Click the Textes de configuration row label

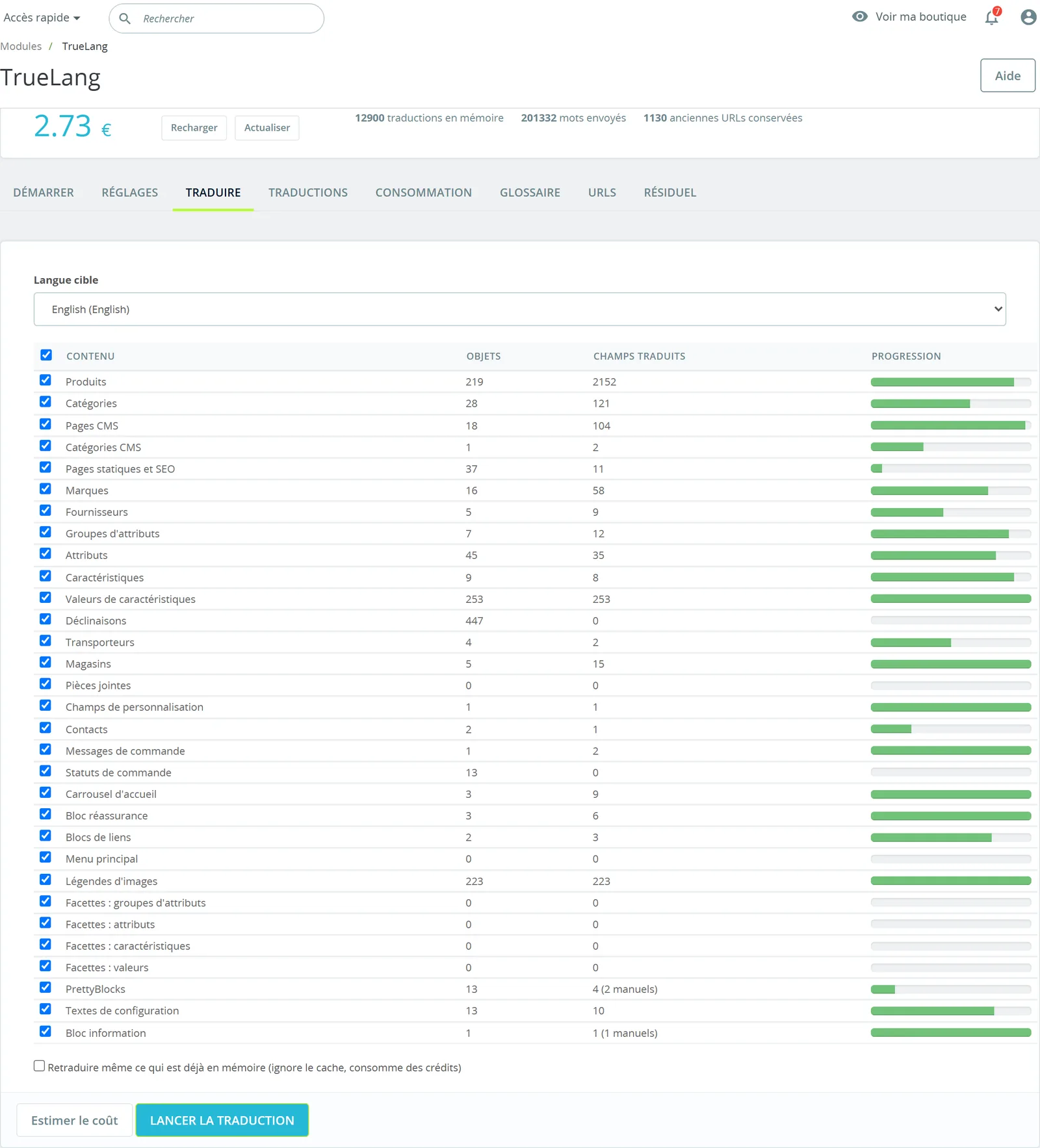(122, 1010)
